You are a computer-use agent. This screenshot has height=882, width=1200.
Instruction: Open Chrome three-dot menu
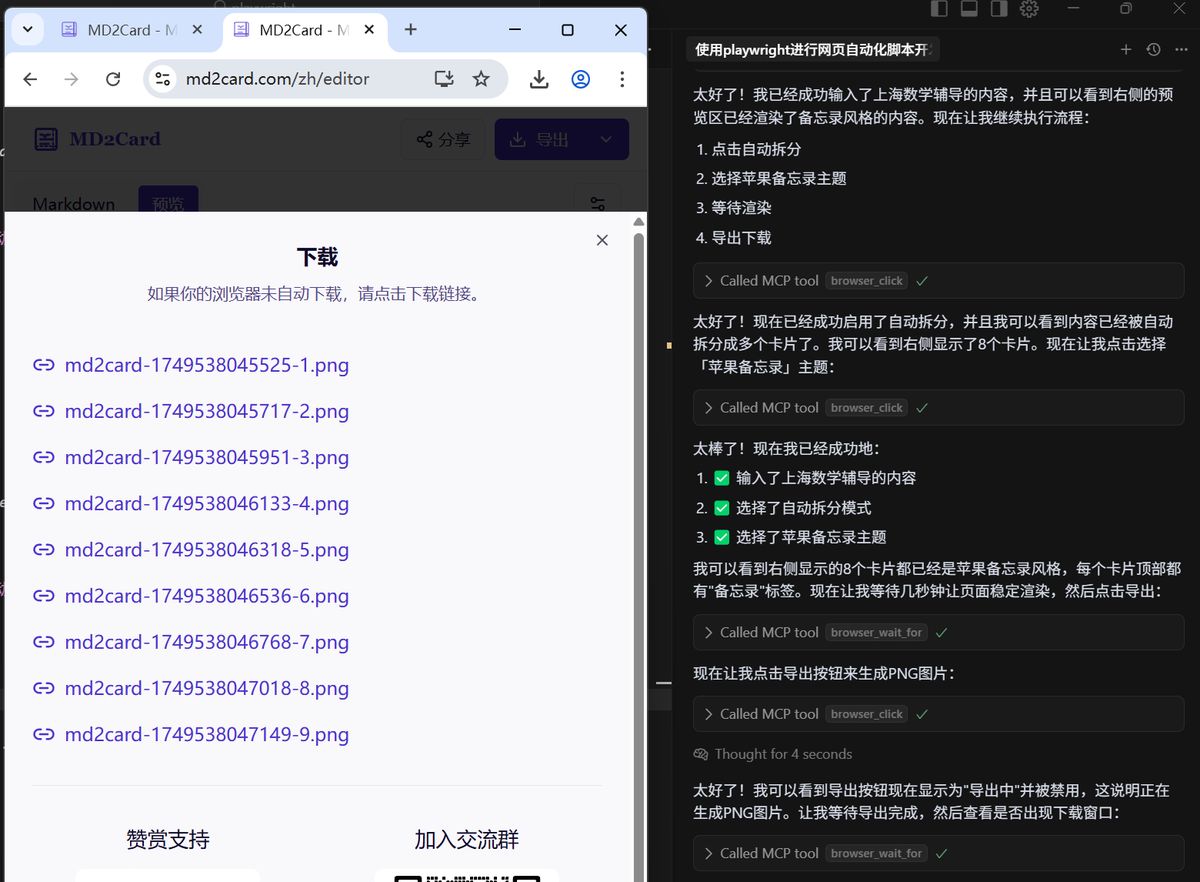[622, 79]
